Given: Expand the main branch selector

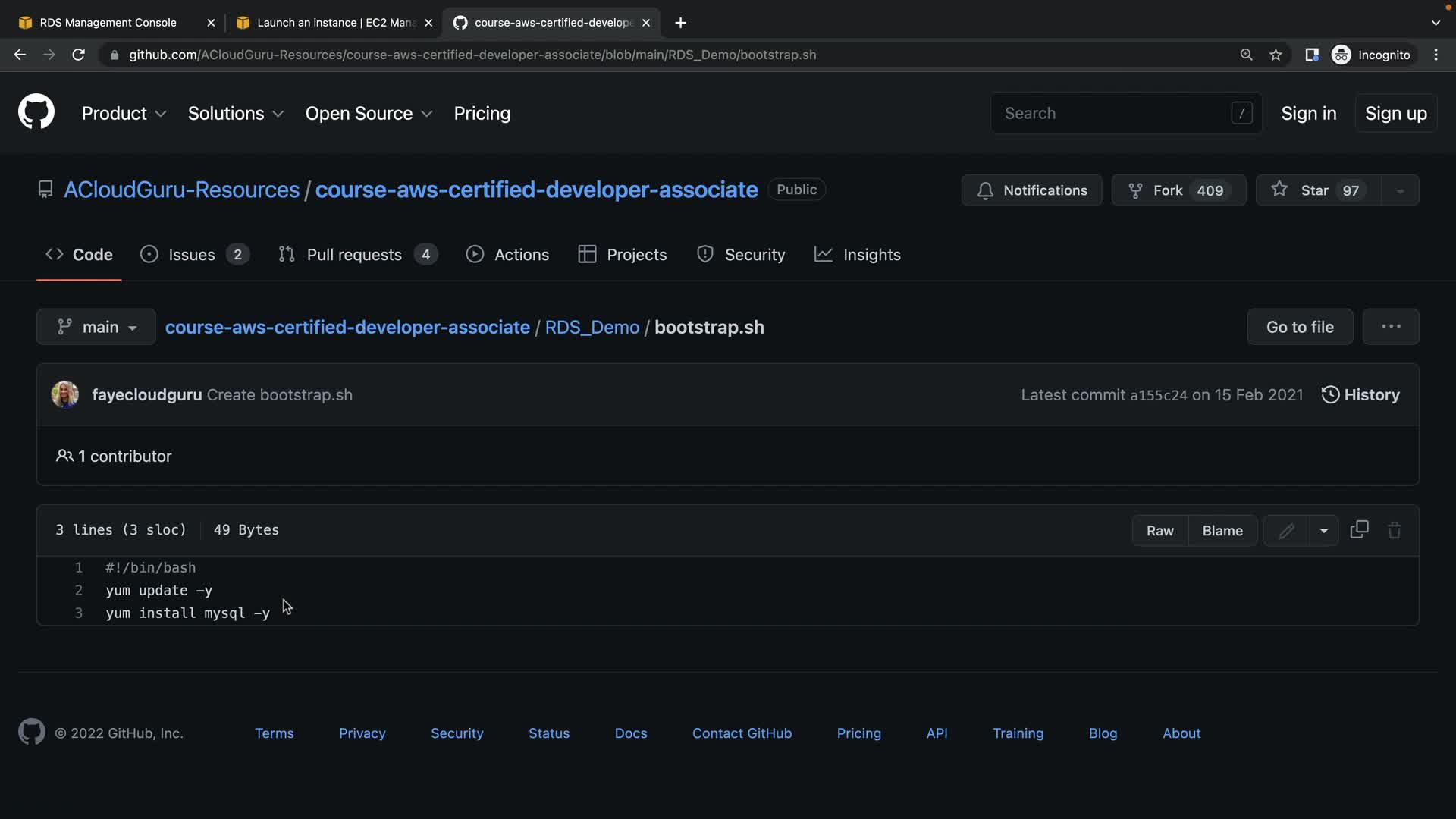Looking at the screenshot, I should pos(96,327).
